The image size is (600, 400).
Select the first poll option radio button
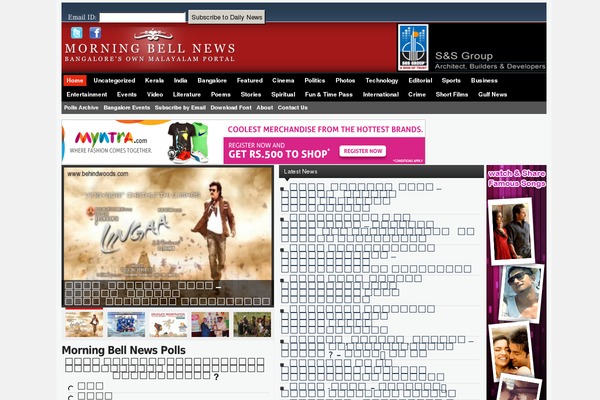(x=71, y=388)
